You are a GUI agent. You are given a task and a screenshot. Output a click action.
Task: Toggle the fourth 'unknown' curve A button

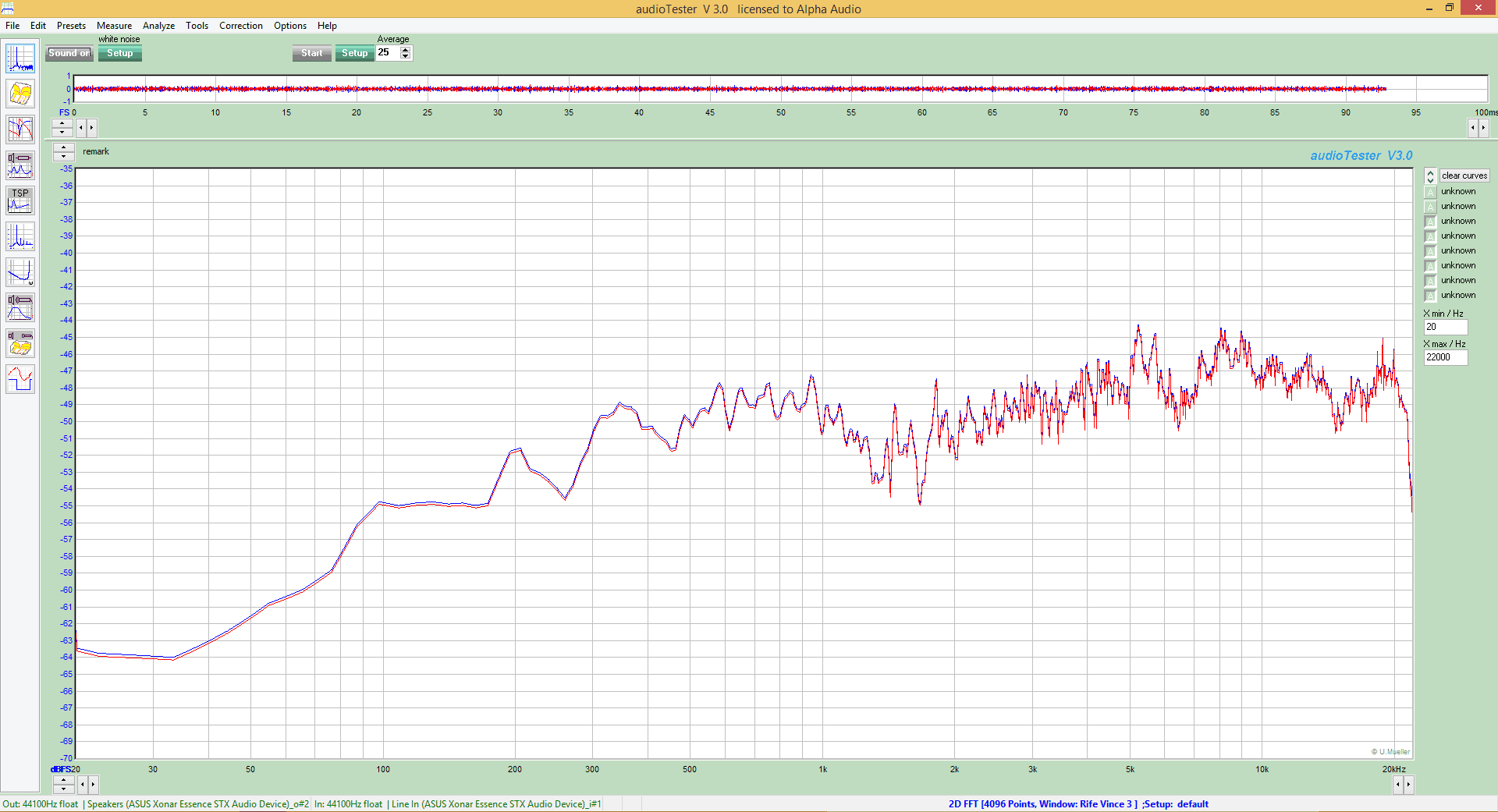pos(1430,236)
